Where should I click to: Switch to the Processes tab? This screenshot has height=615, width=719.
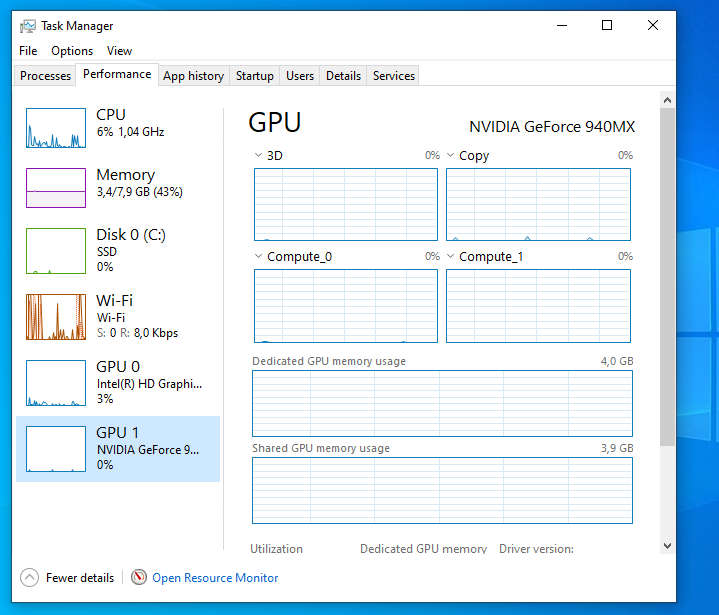pyautogui.click(x=46, y=76)
